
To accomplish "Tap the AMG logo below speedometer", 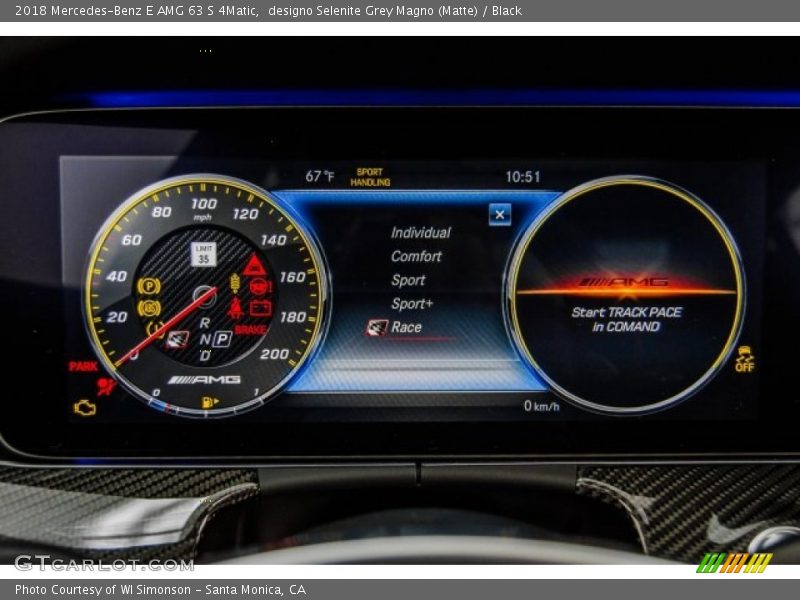I will coord(204,380).
